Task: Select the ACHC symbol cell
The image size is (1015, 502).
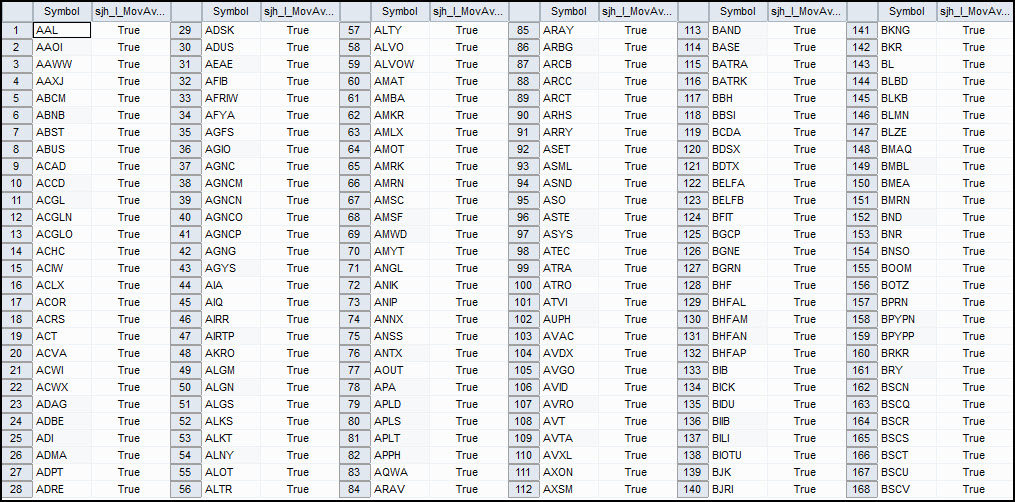Action: click(61, 251)
